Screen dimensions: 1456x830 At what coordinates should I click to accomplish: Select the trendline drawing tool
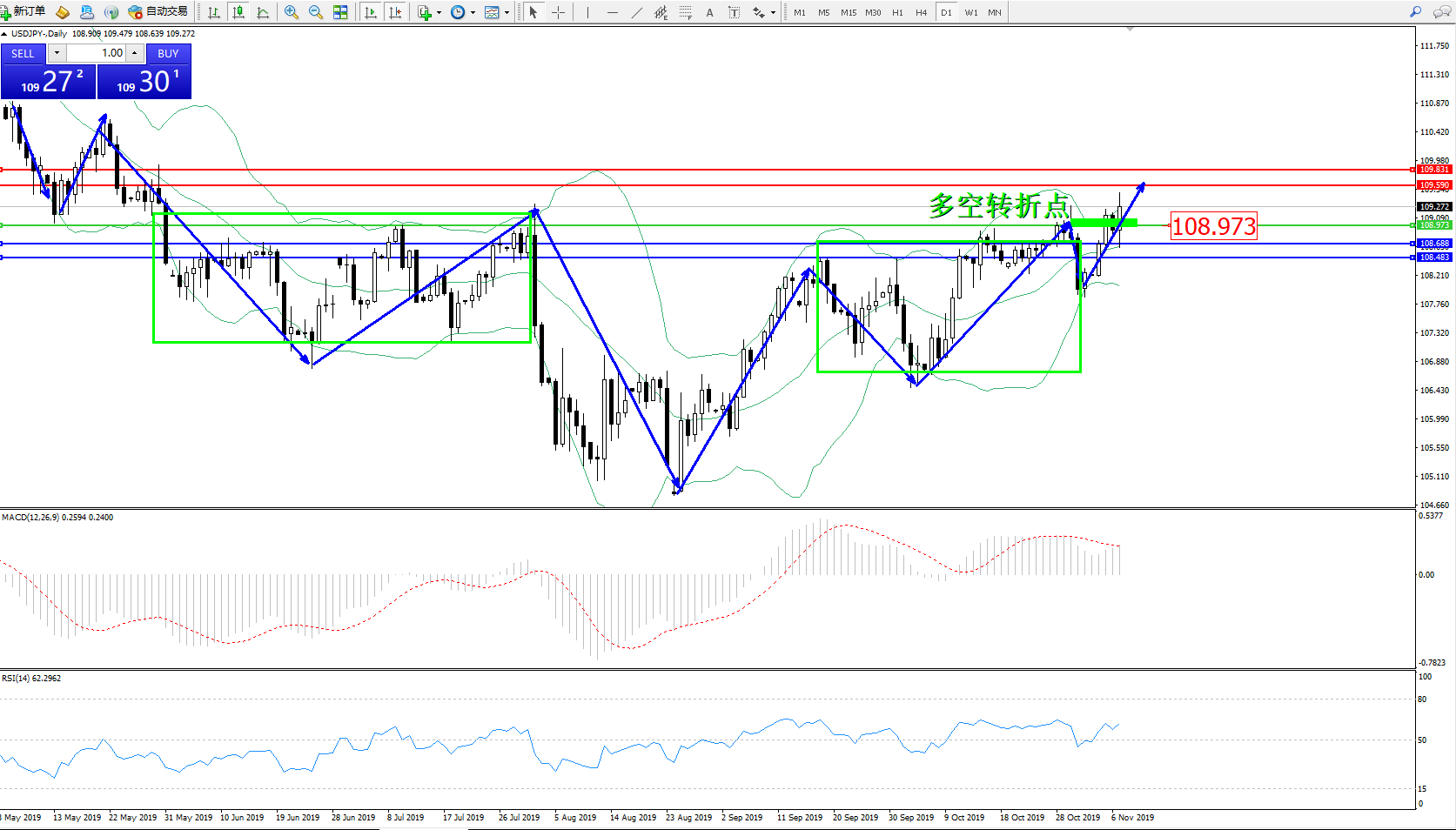click(x=637, y=12)
